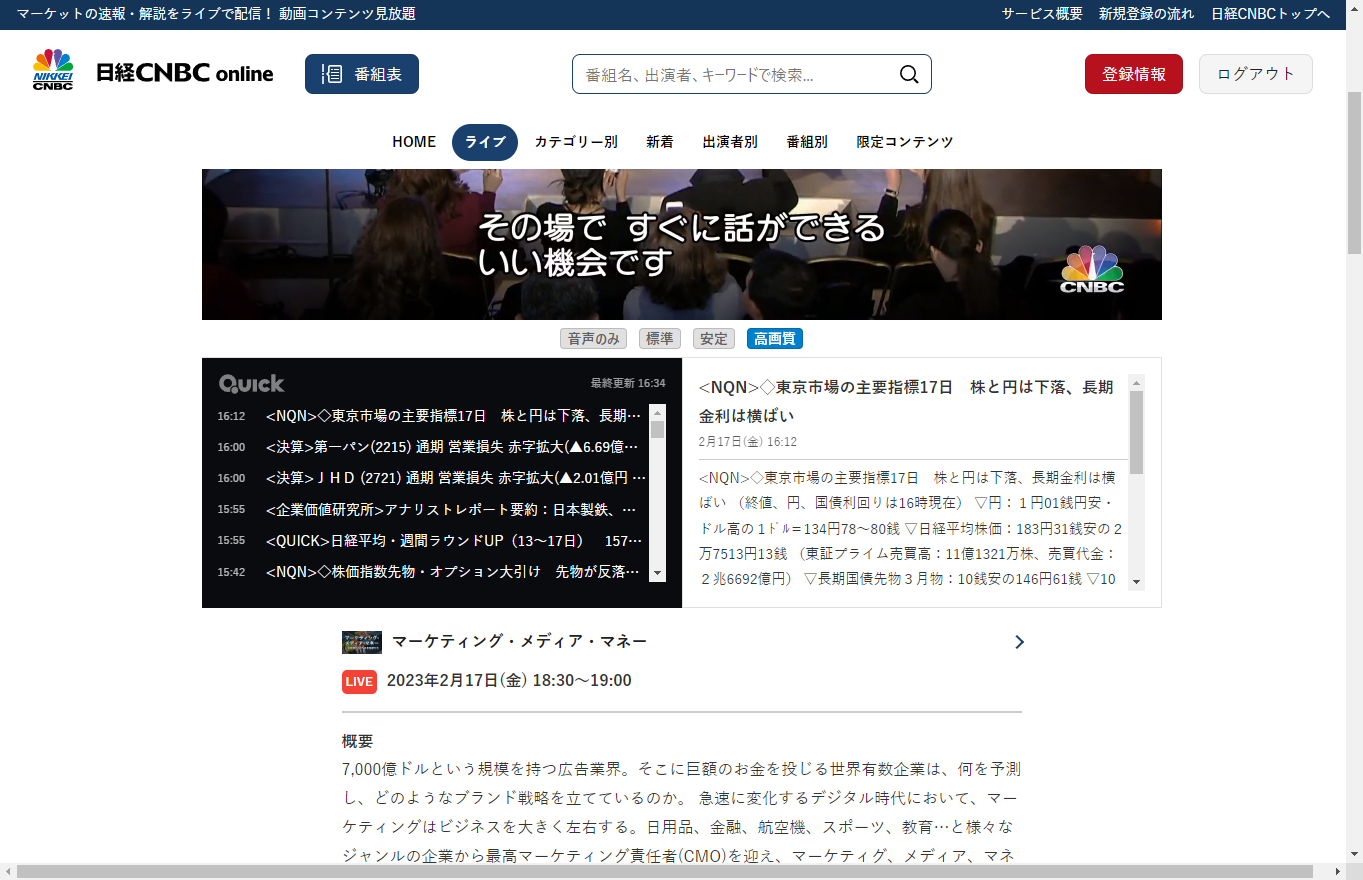Click the article pane scroll-up arrow
Screen dimensions: 1363x880
(1136, 382)
